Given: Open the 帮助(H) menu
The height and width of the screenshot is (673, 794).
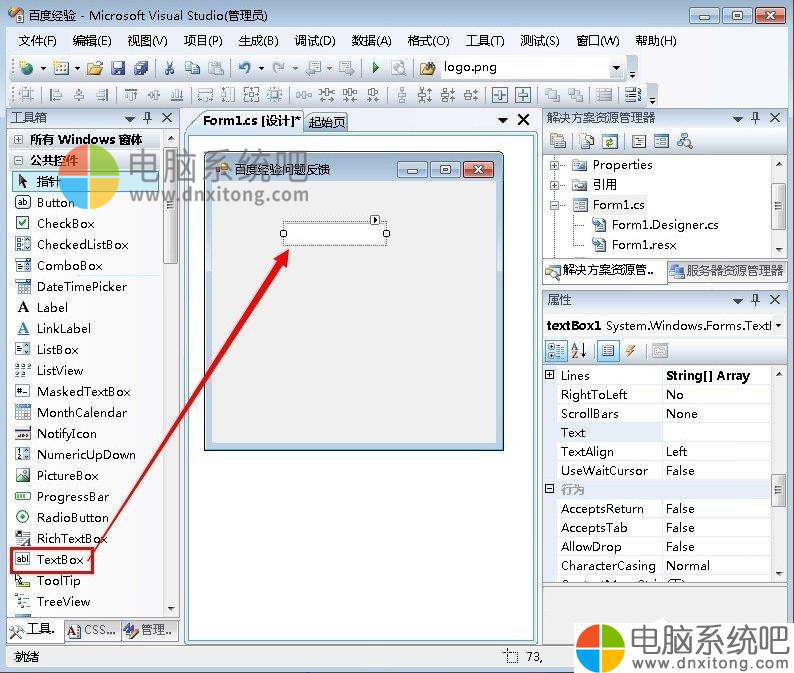Looking at the screenshot, I should coord(656,41).
